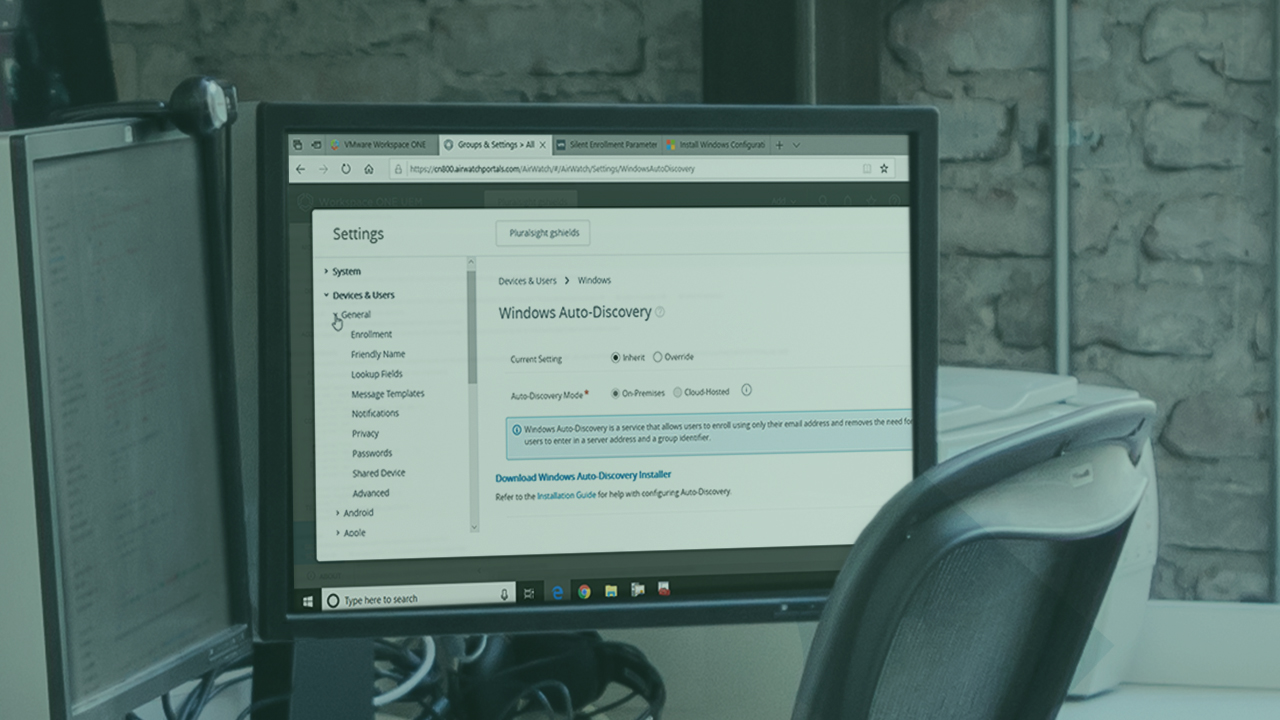The width and height of the screenshot is (1280, 720).
Task: Select the Override radio button
Action: coord(658,357)
